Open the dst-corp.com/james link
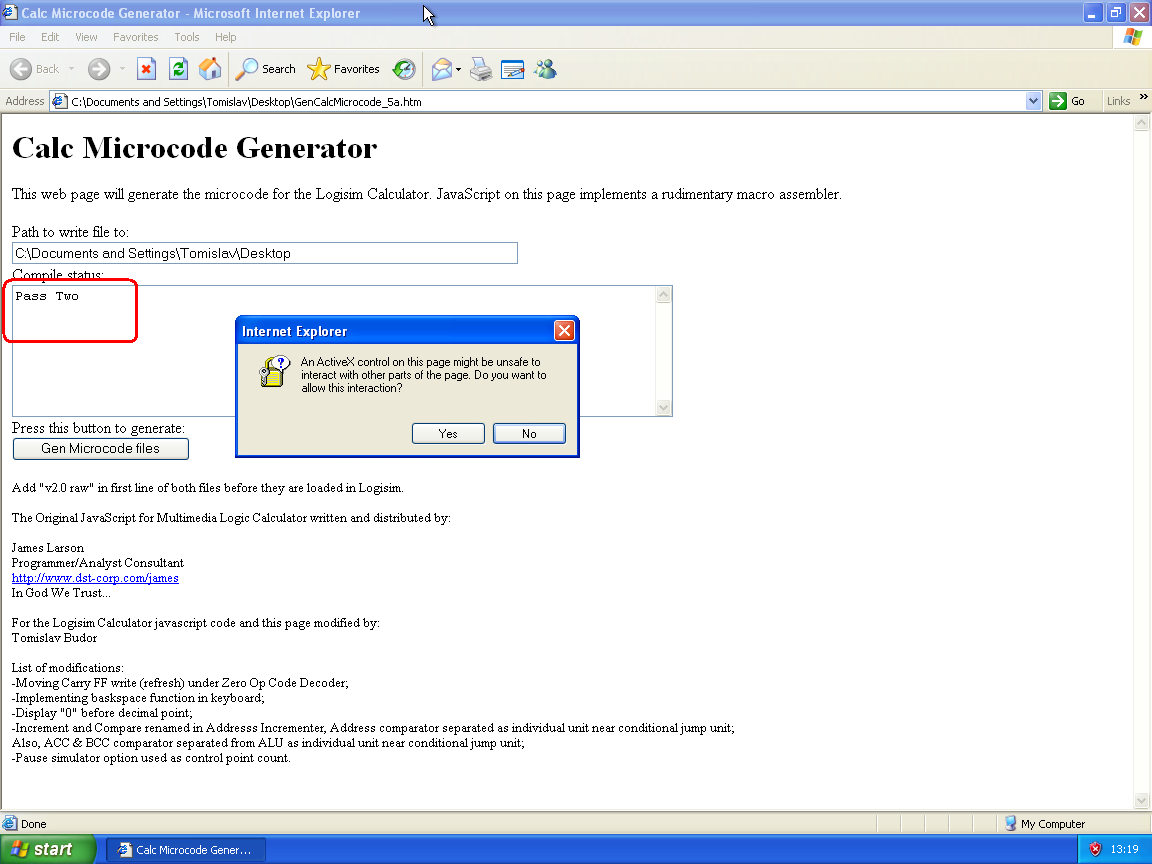The width and height of the screenshot is (1152, 864). click(95, 578)
